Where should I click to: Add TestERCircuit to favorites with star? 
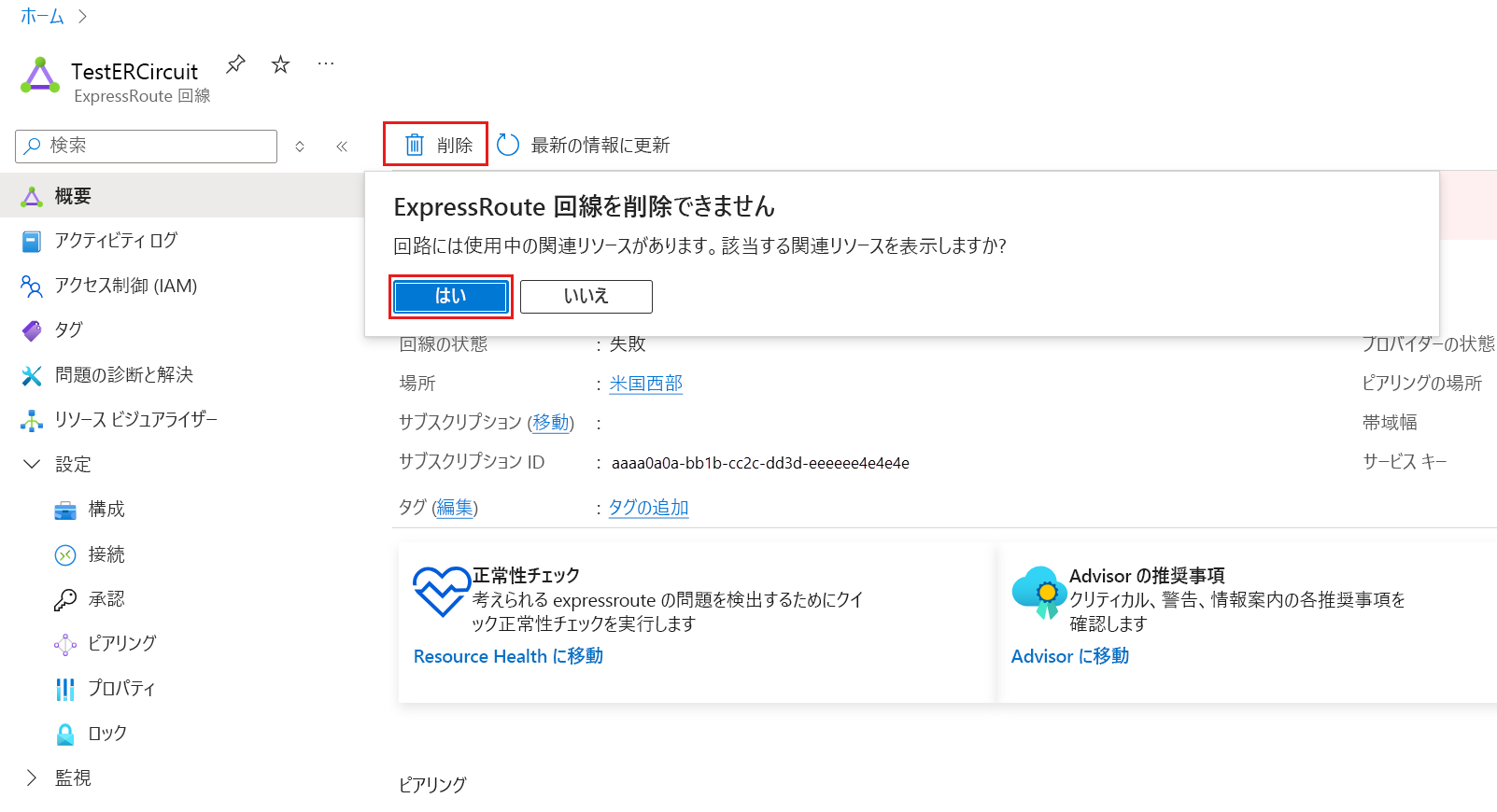pos(280,64)
